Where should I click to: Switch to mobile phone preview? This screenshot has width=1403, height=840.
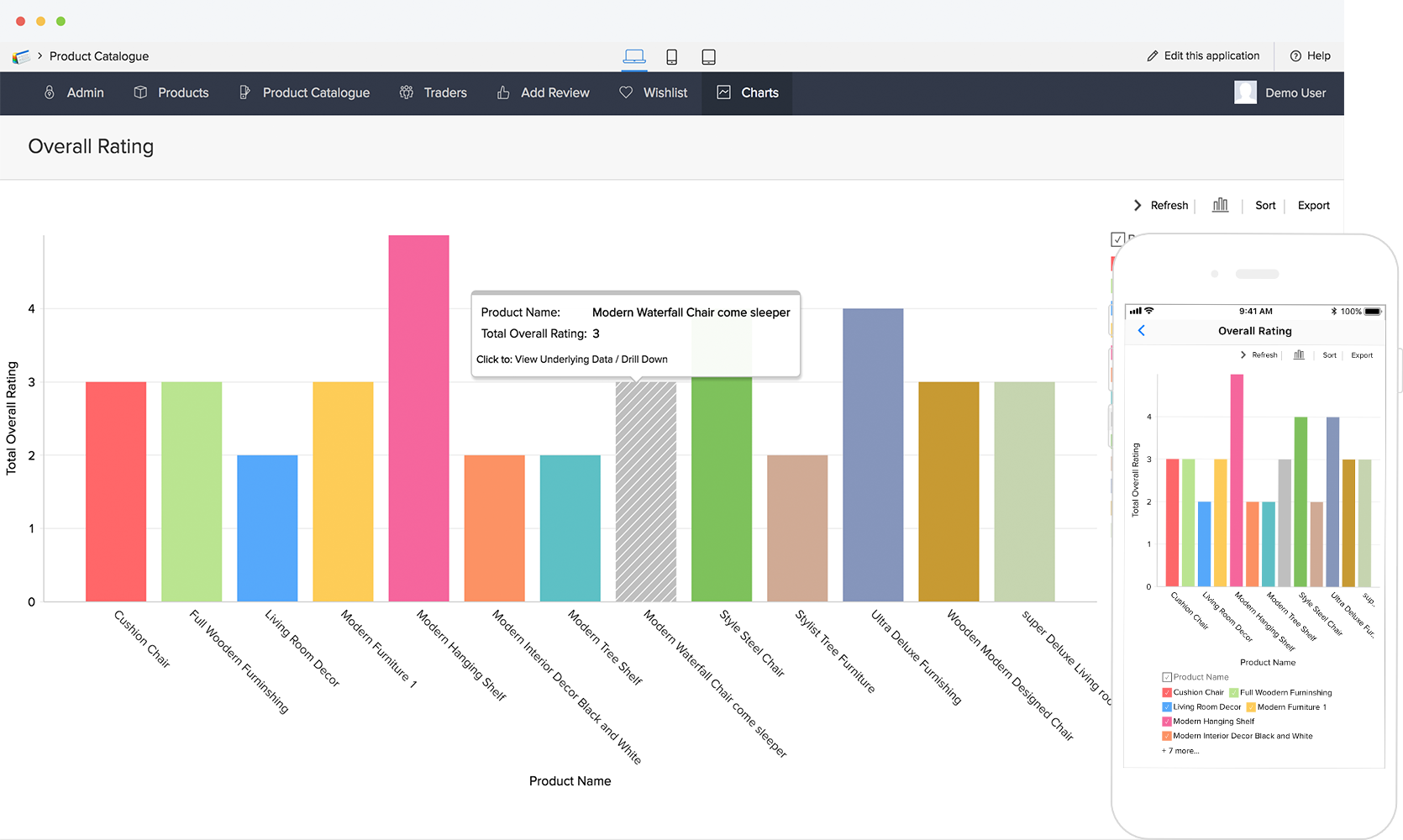(671, 57)
